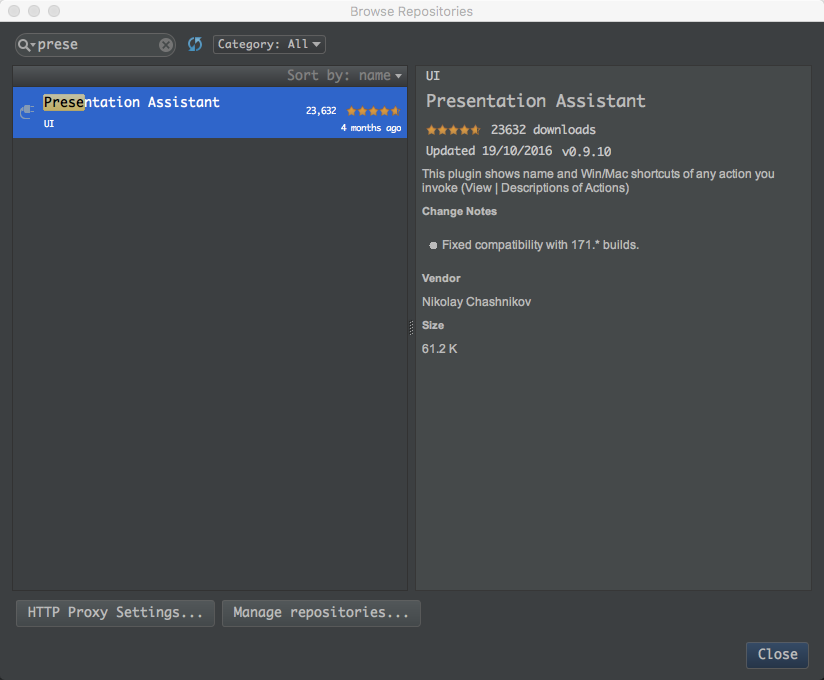
Task: Click the 'Presentation Assistant' title in details panel
Action: coord(535,101)
